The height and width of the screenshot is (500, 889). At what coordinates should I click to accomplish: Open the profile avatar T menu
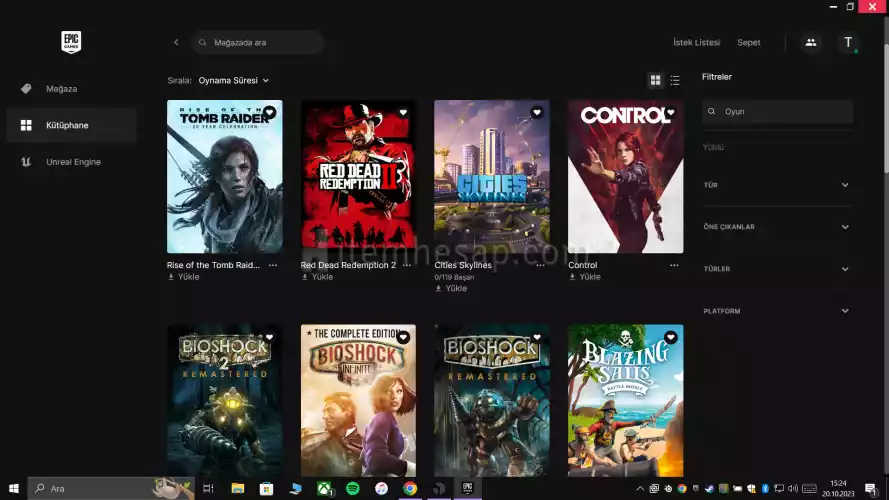[x=848, y=42]
